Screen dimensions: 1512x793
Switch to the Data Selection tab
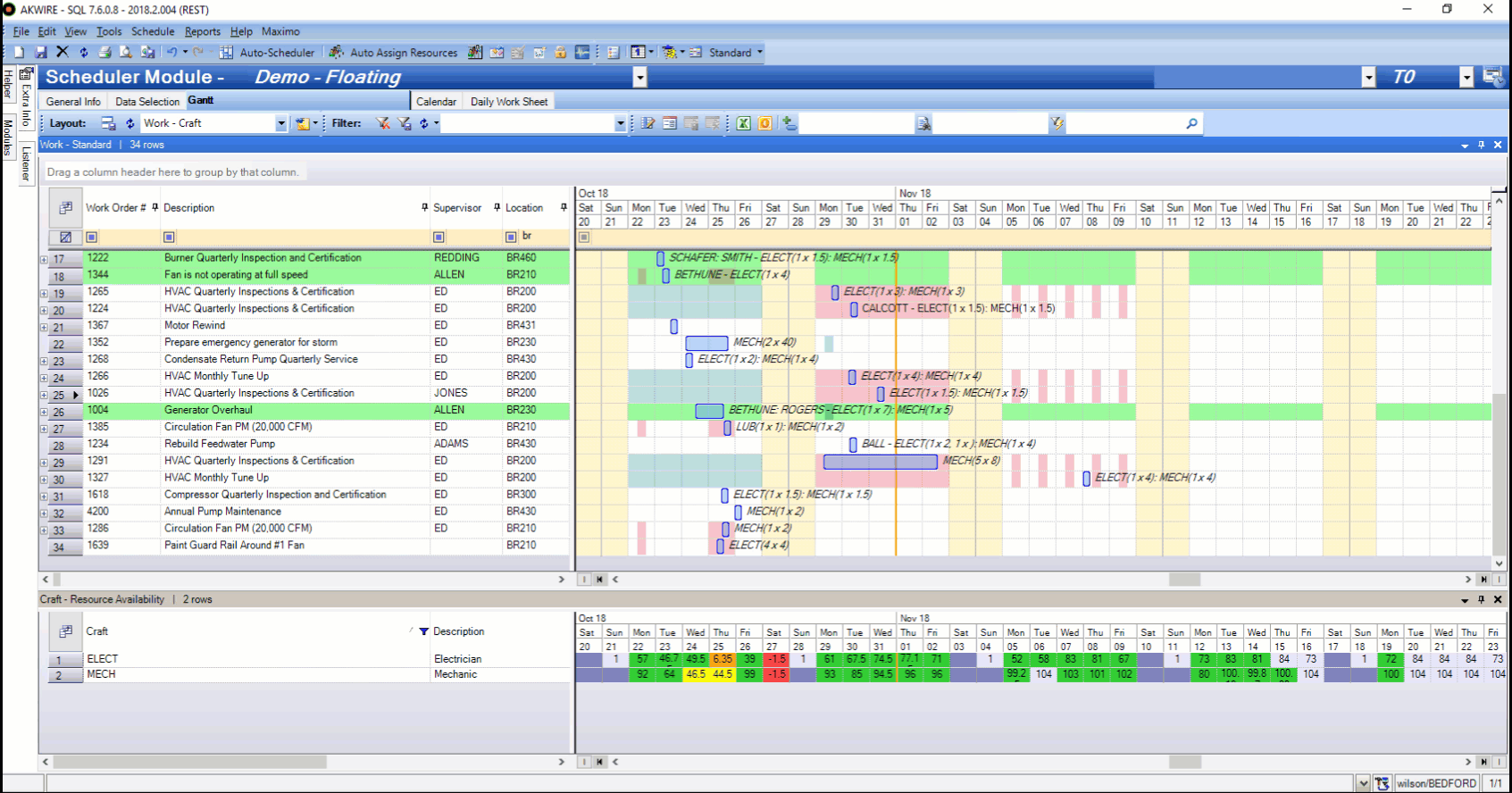coord(147,102)
